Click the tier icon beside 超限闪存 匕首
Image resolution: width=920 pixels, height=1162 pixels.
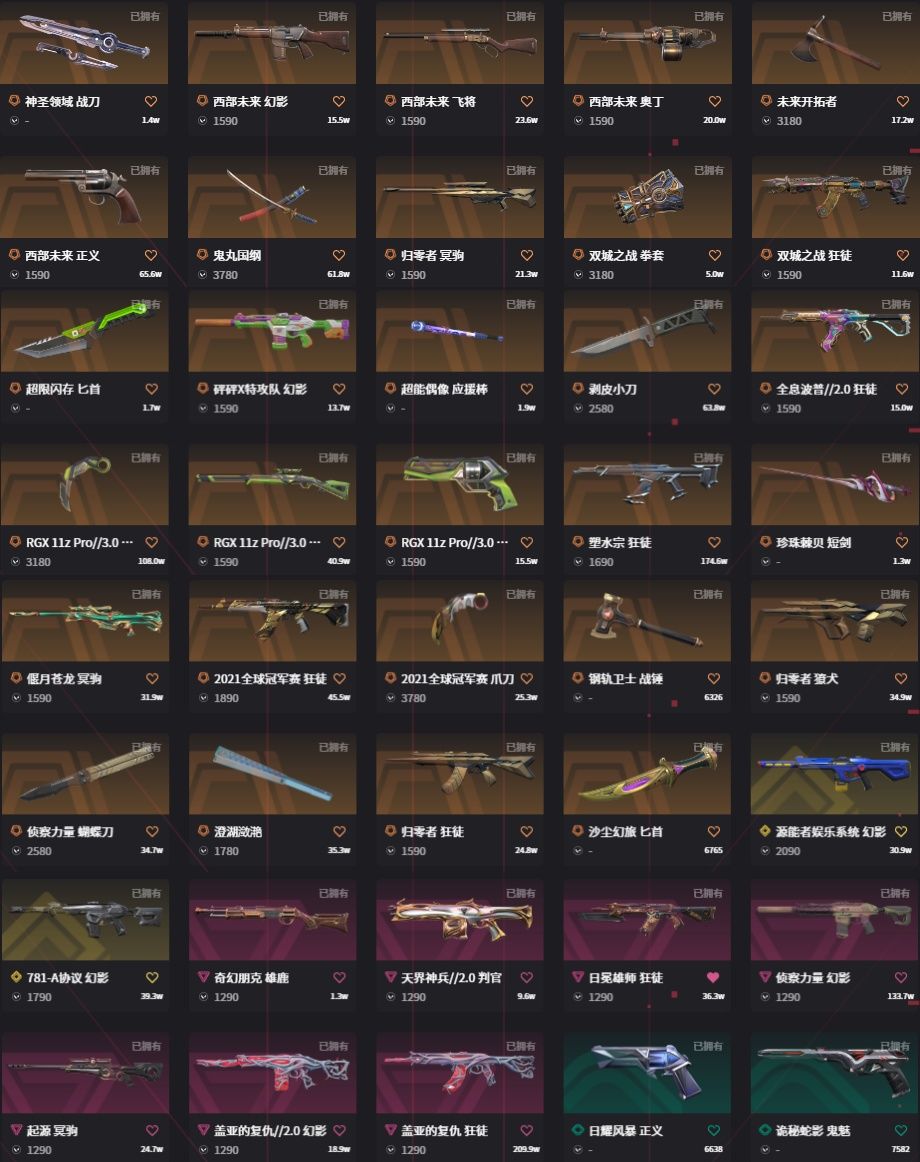click(14, 388)
